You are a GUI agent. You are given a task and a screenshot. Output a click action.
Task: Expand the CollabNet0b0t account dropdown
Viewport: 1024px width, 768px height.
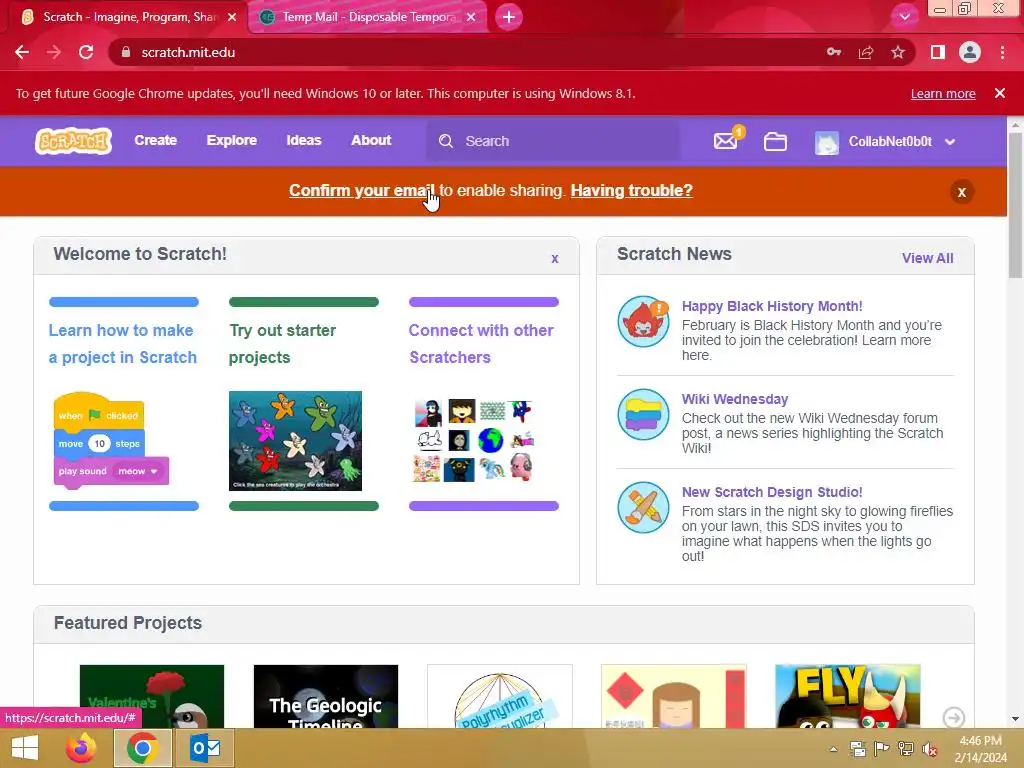(950, 142)
